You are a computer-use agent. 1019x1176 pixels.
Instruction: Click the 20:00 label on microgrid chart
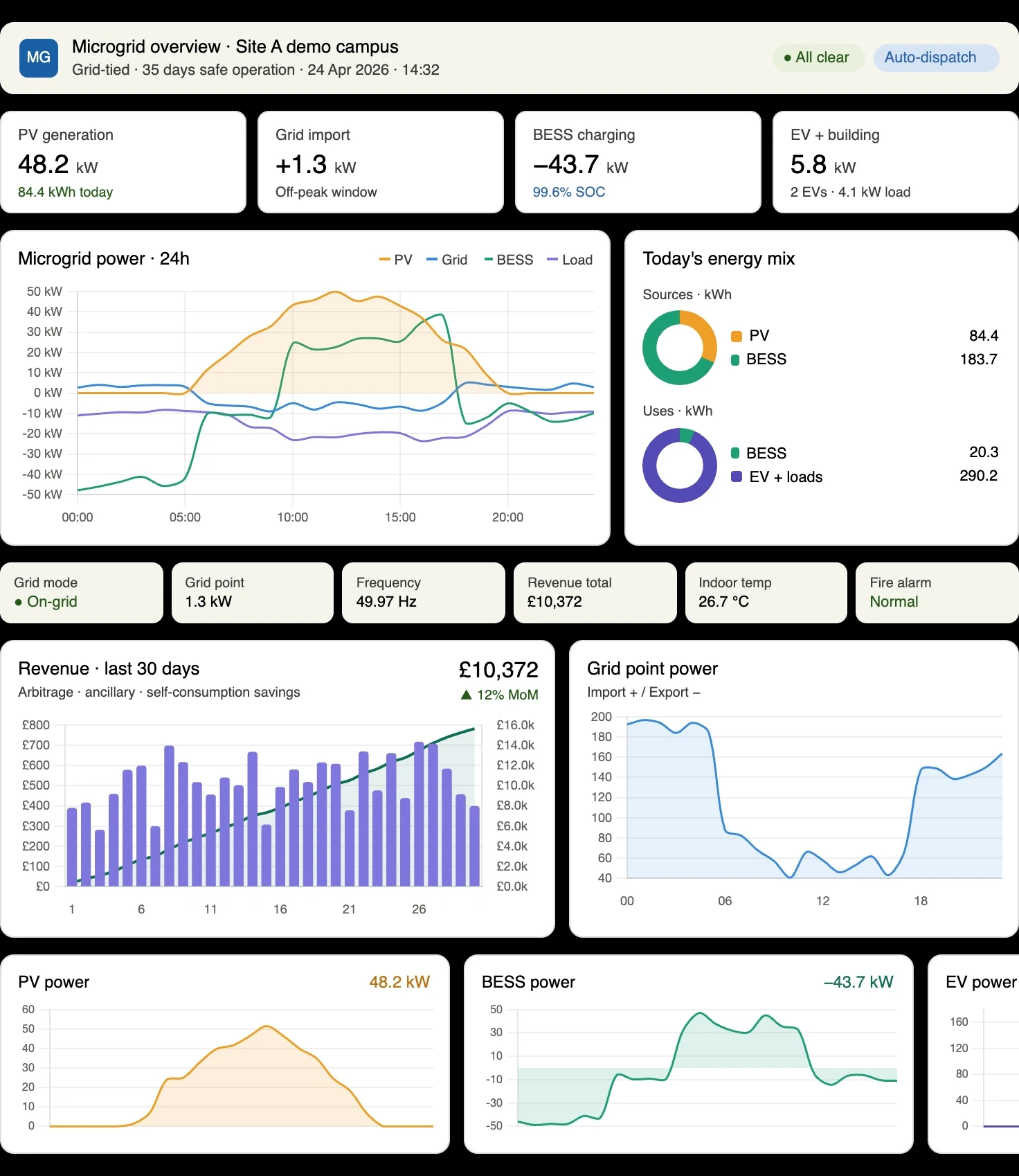pos(507,517)
